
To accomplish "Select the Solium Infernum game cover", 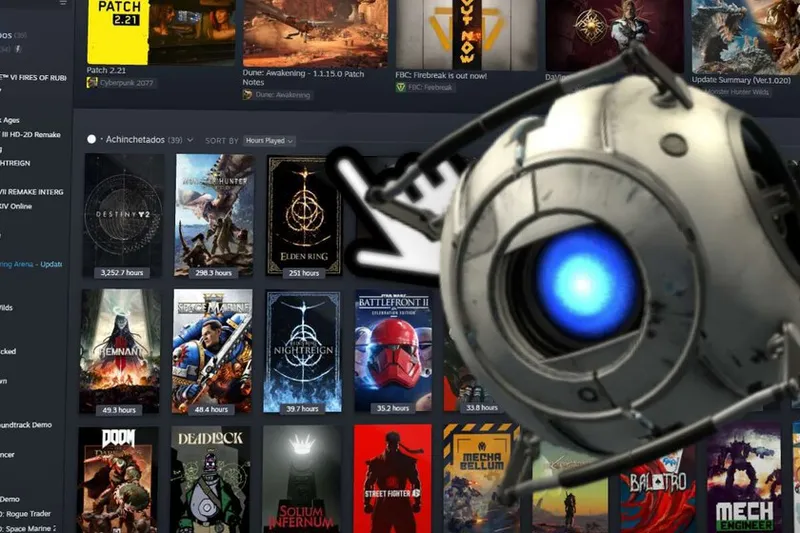I will (x=302, y=480).
